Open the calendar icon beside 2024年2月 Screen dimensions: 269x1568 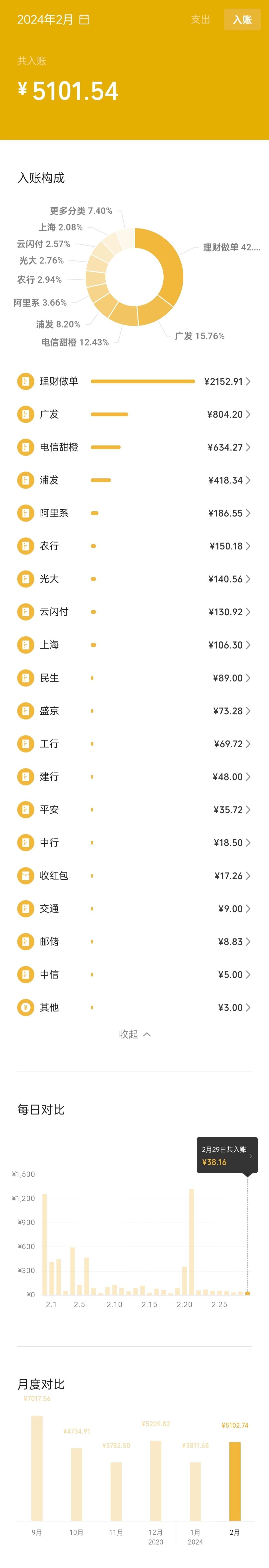pyautogui.click(x=84, y=20)
